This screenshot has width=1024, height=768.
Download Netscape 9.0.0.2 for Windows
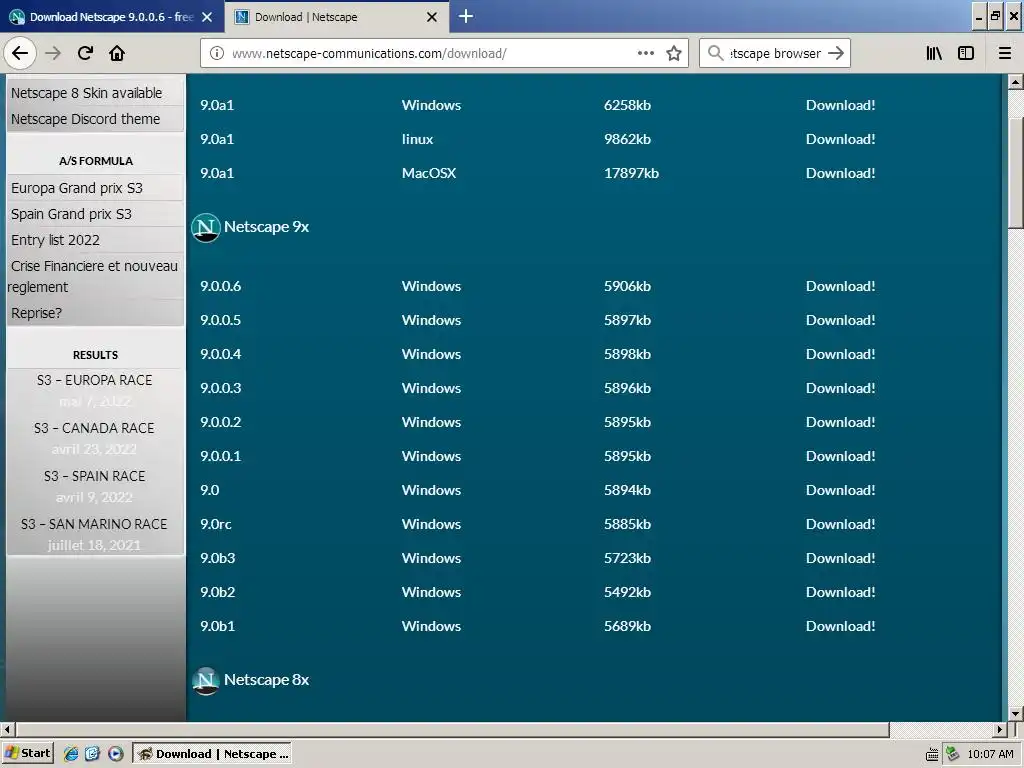click(840, 422)
